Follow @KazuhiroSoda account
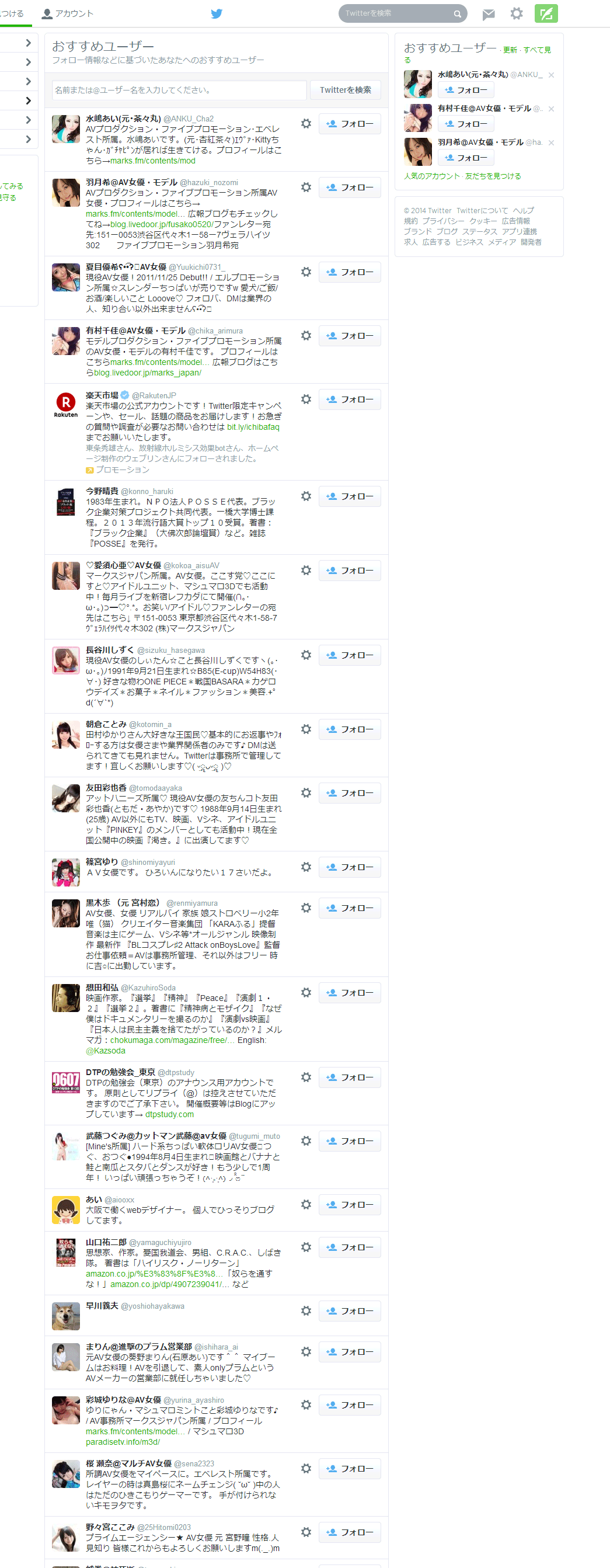610x1568 pixels. click(x=350, y=993)
